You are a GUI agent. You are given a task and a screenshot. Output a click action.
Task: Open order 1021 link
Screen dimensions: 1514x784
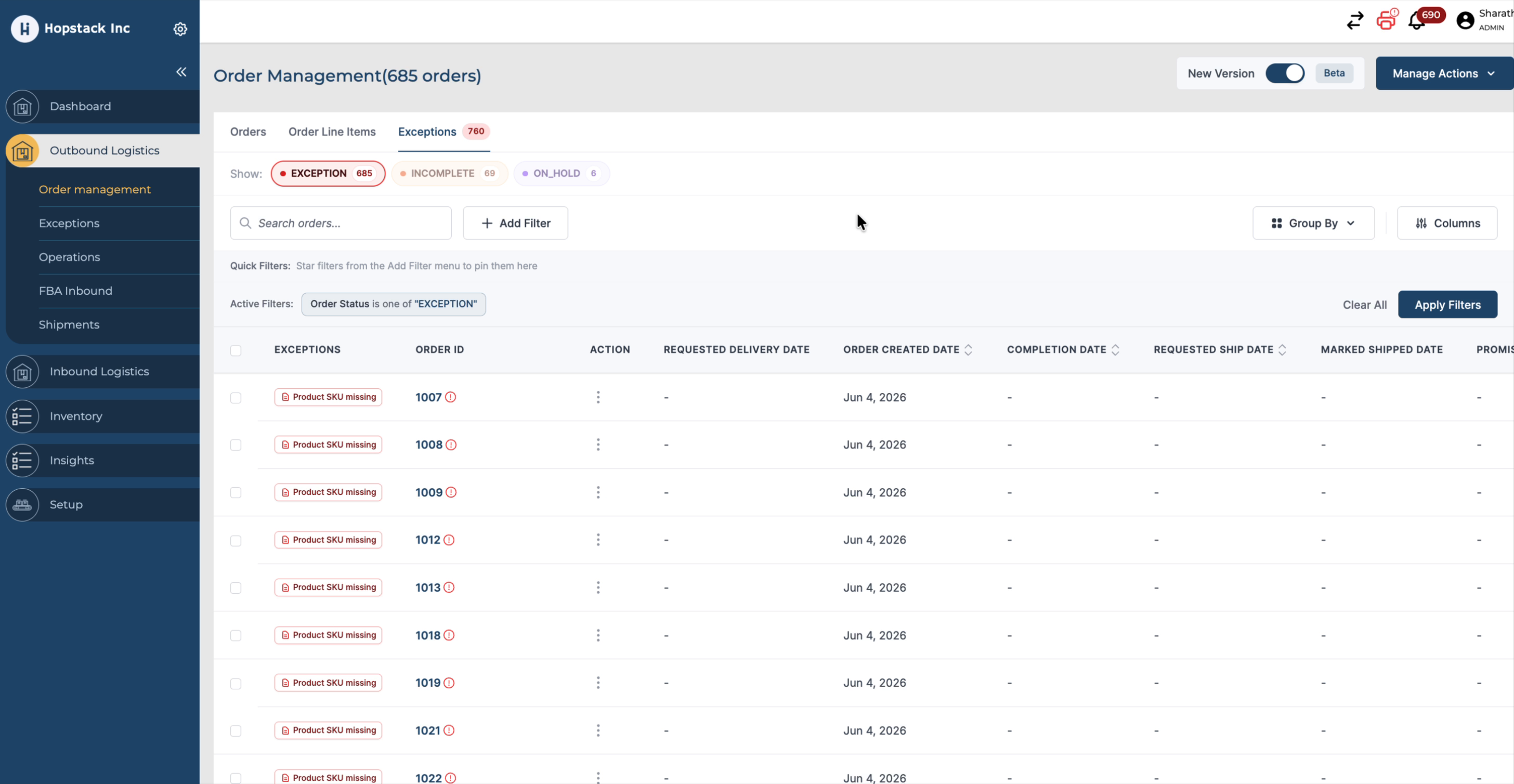(428, 730)
